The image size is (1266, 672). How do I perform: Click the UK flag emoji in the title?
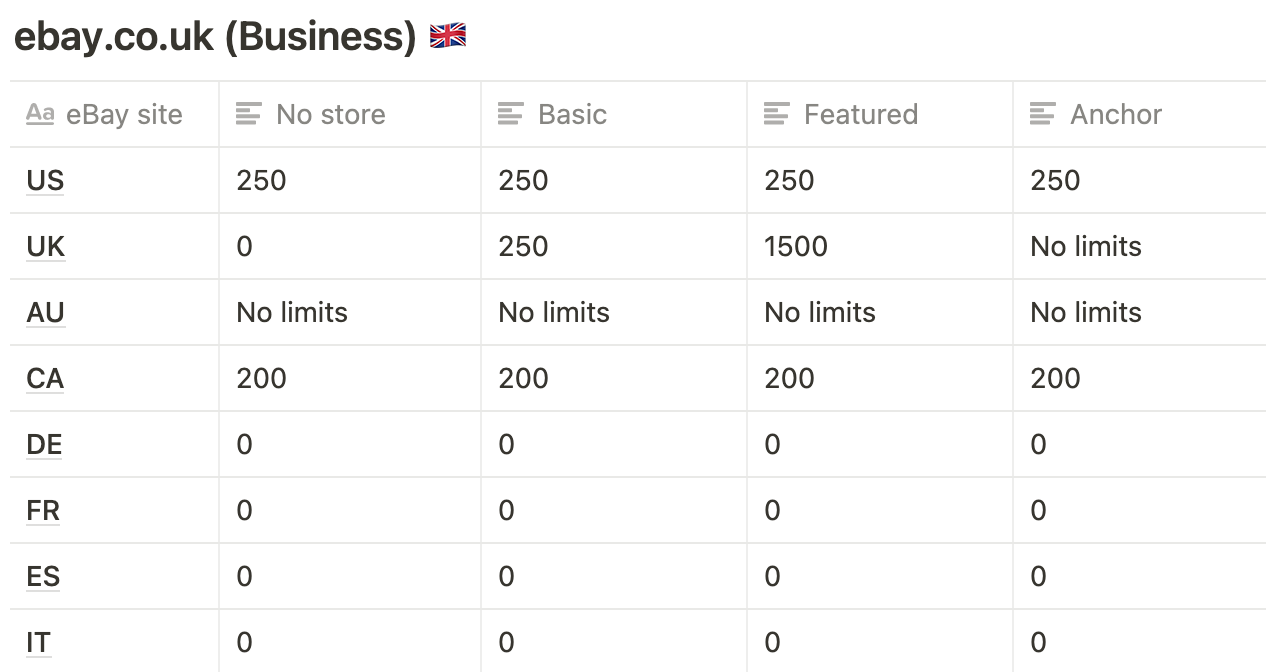pos(448,37)
